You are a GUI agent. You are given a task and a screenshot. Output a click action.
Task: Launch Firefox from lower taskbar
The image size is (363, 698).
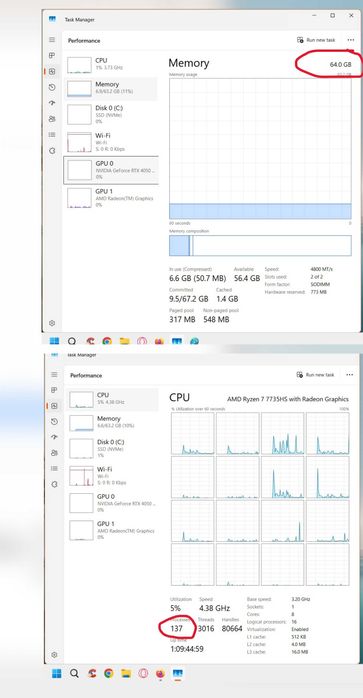pyautogui.click(x=160, y=673)
